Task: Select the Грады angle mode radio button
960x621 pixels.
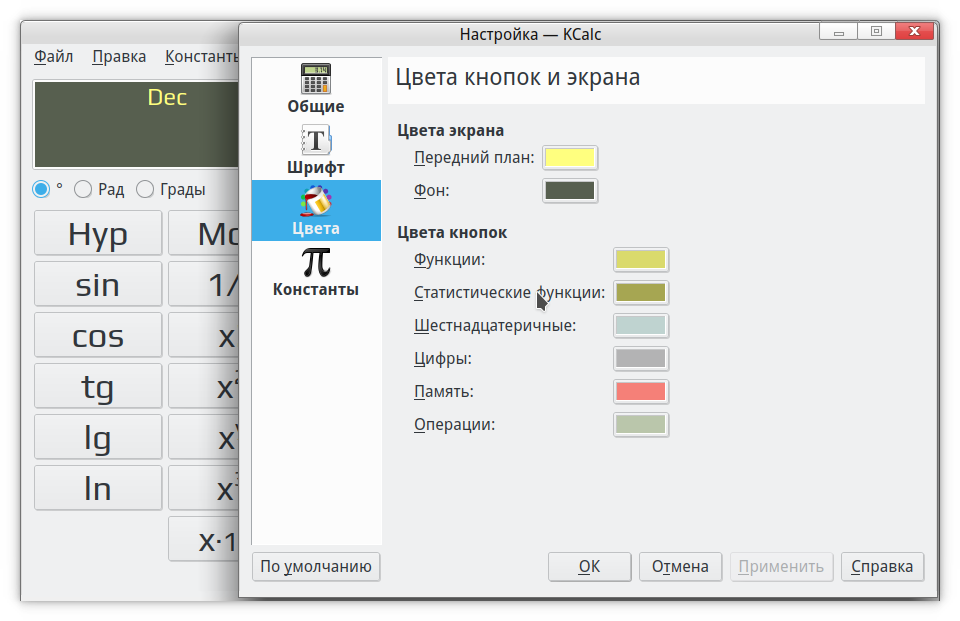Action: (x=144, y=189)
